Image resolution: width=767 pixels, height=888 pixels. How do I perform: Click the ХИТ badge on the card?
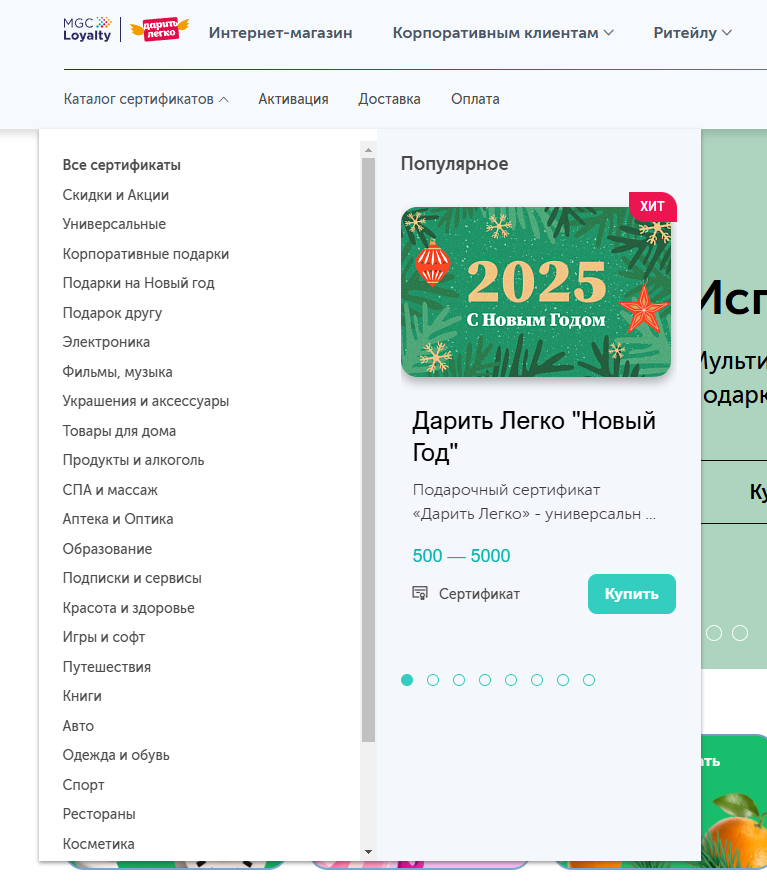click(x=653, y=206)
